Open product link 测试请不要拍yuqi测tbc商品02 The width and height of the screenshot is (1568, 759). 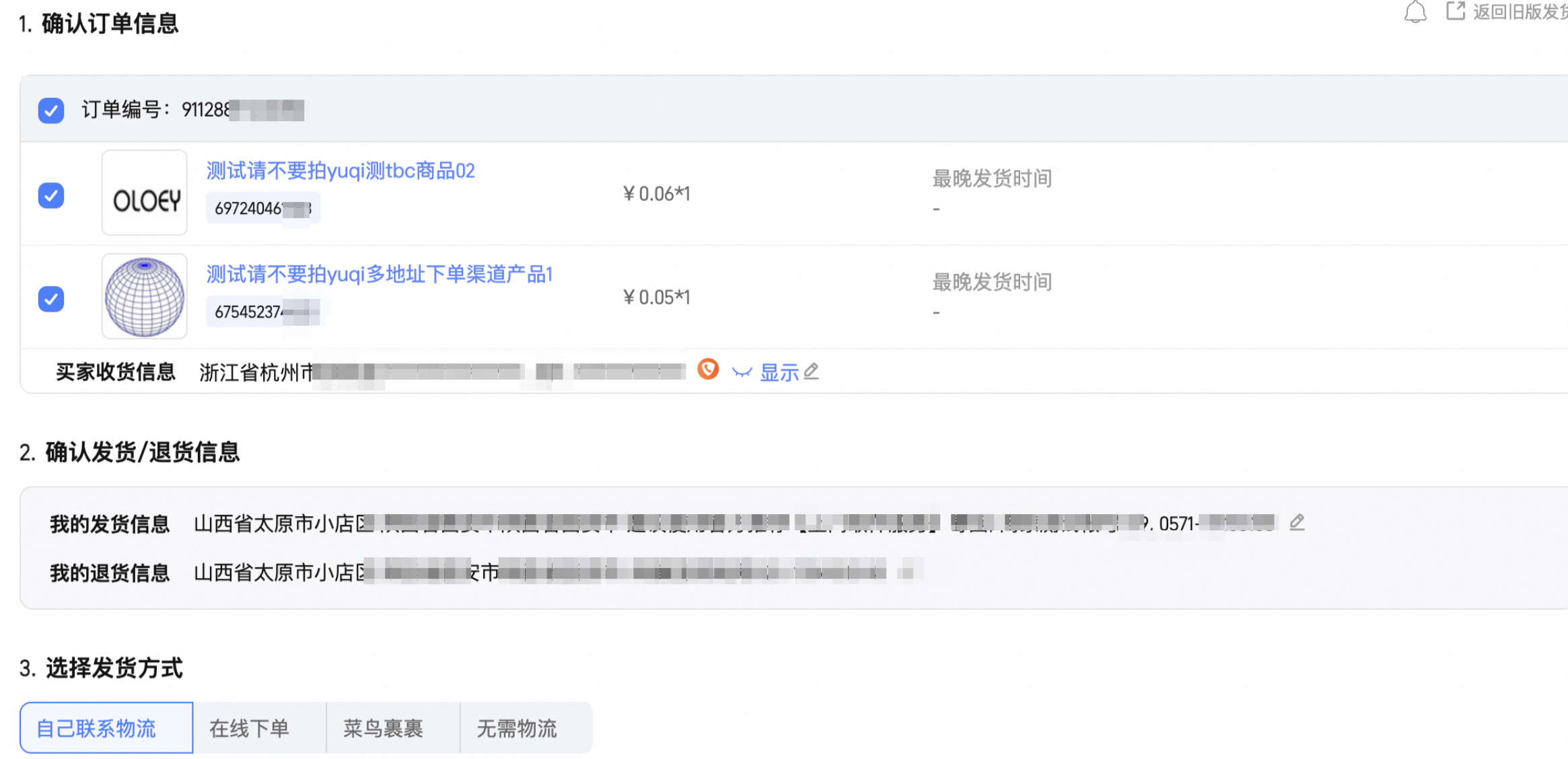[341, 171]
